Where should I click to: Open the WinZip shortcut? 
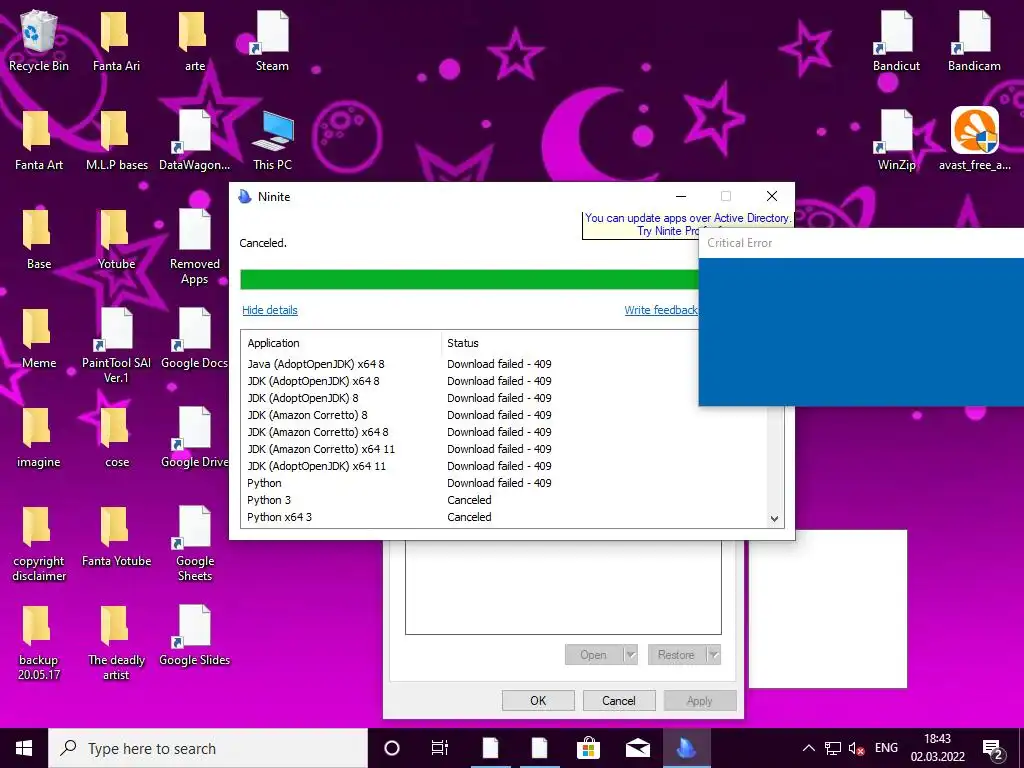[x=896, y=140]
